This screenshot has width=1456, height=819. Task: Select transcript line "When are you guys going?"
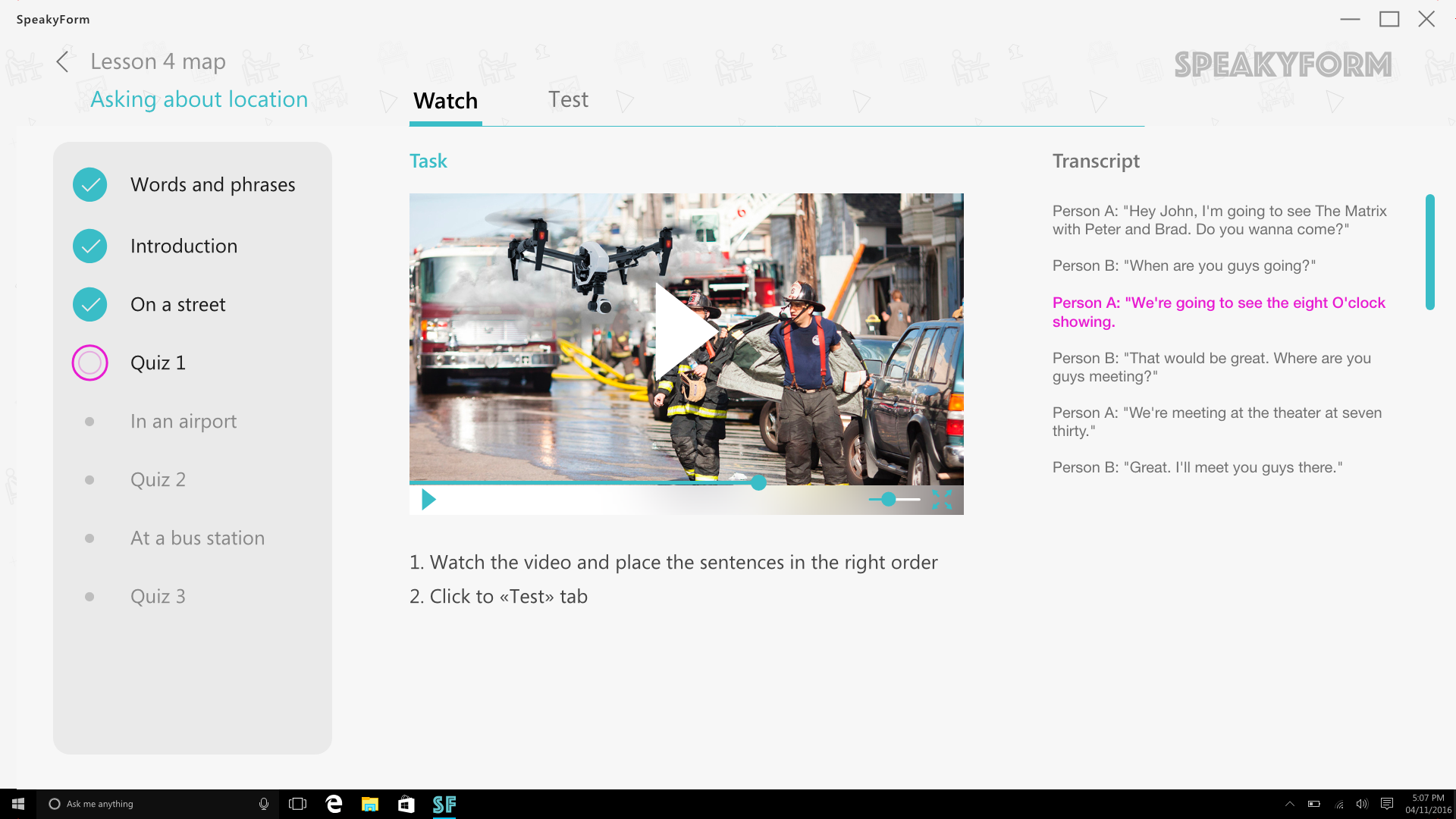[1184, 265]
